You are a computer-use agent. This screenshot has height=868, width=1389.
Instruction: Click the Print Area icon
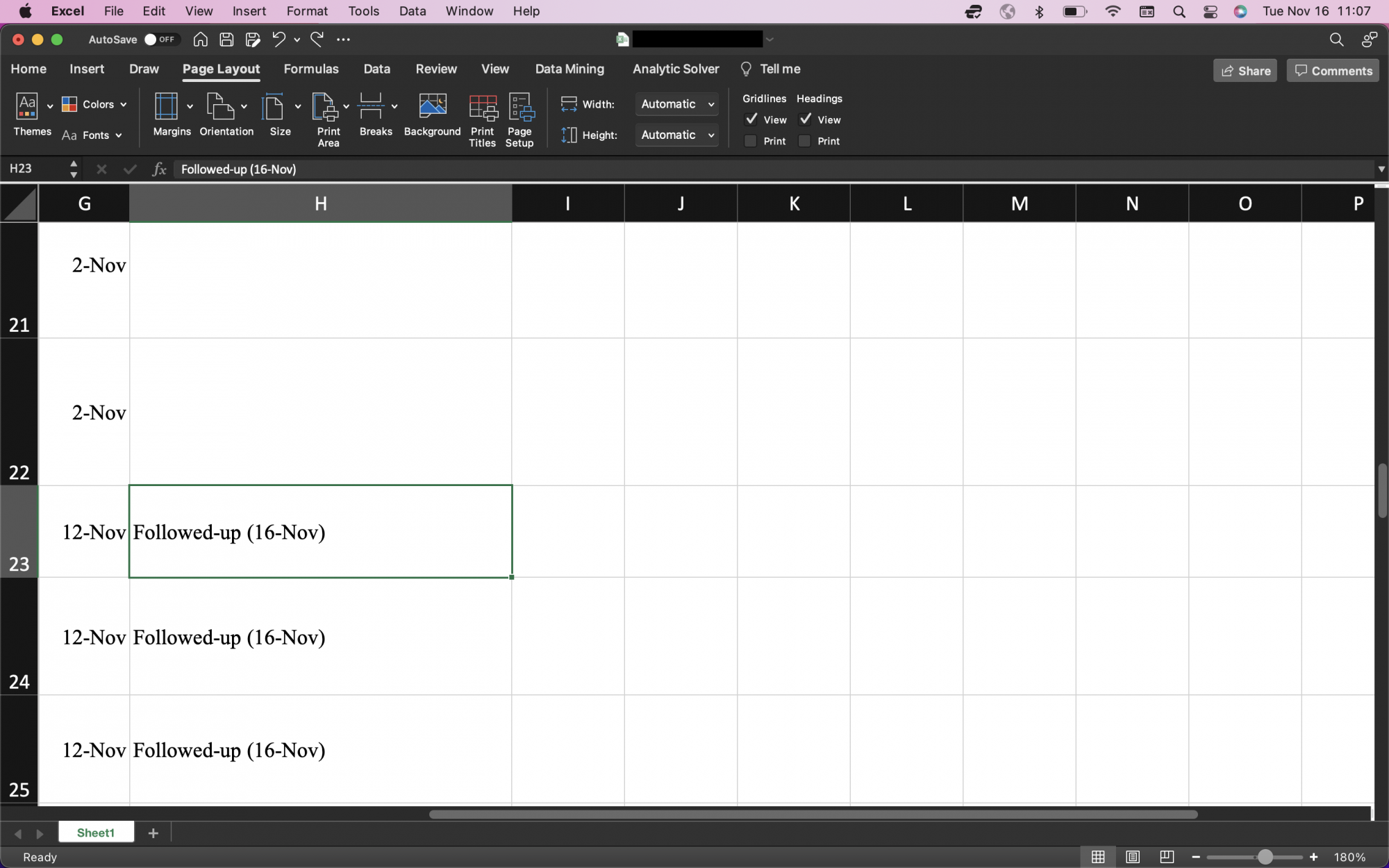point(325,108)
